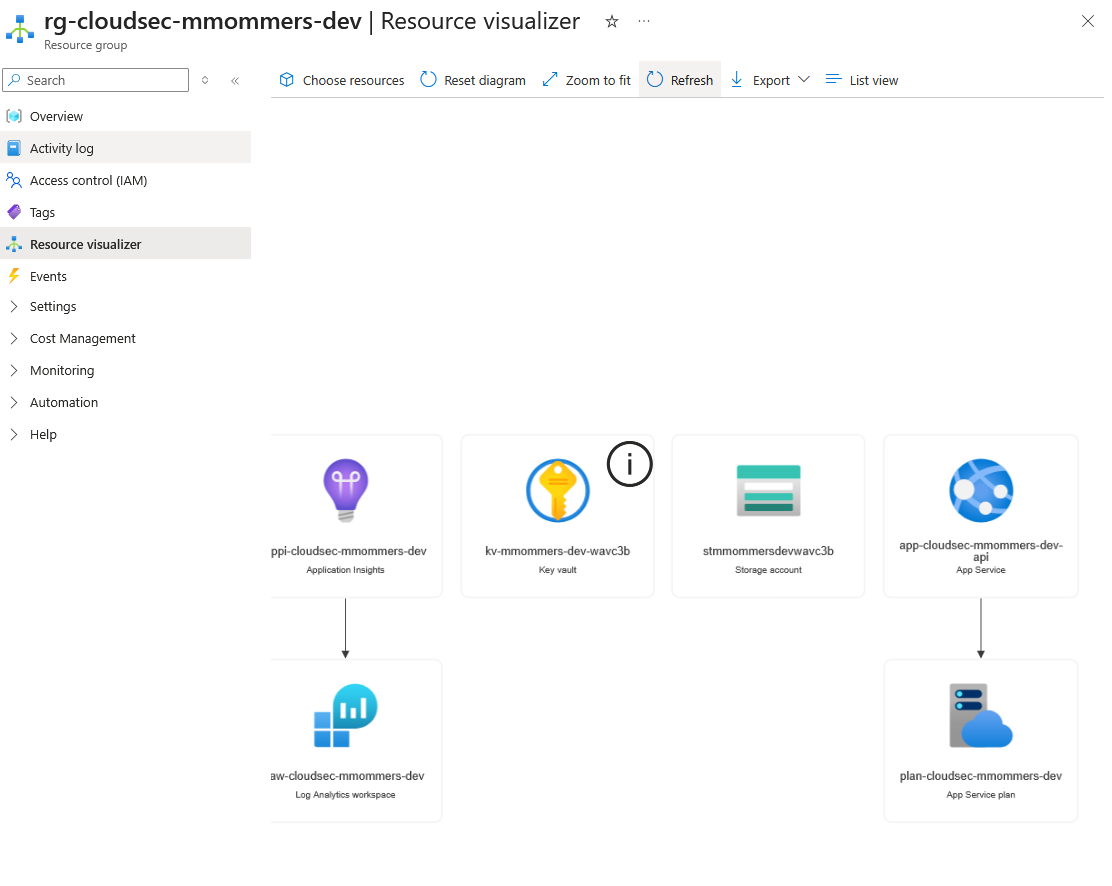The height and width of the screenshot is (886, 1112).
Task: Click Refresh button
Action: [x=680, y=79]
